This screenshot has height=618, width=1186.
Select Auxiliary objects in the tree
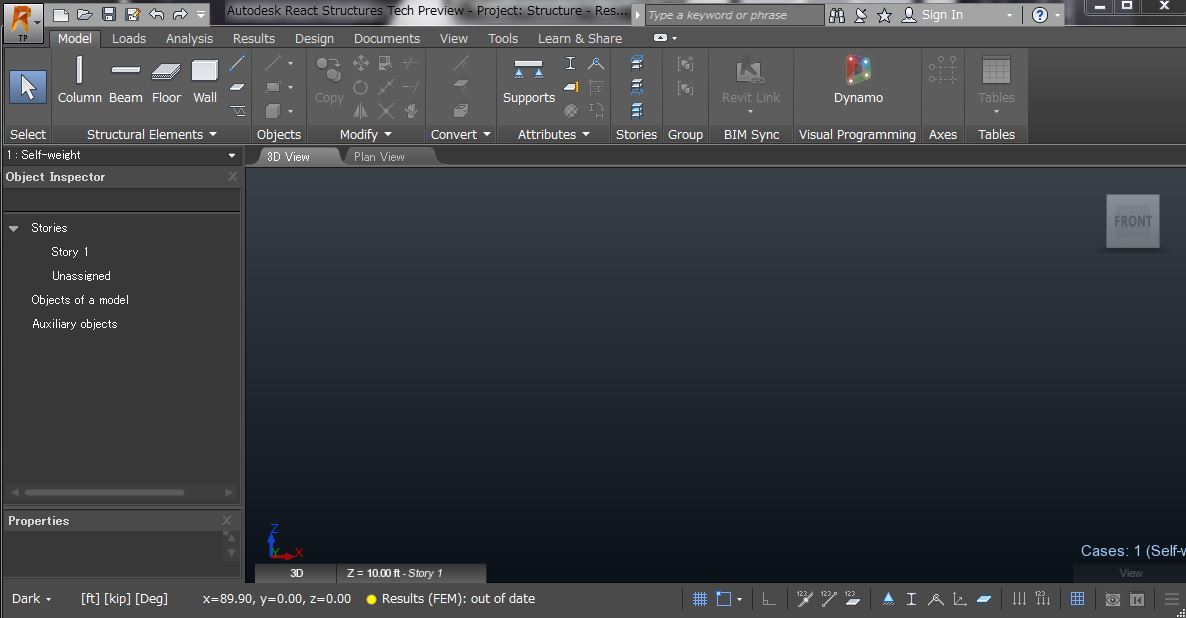75,324
